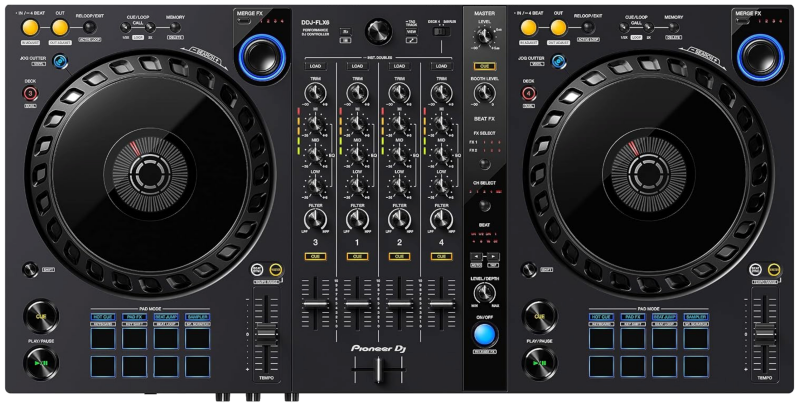Image resolution: width=799 pixels, height=407 pixels.
Task: Click the Beat FX beat left arrow
Action: click(x=477, y=256)
